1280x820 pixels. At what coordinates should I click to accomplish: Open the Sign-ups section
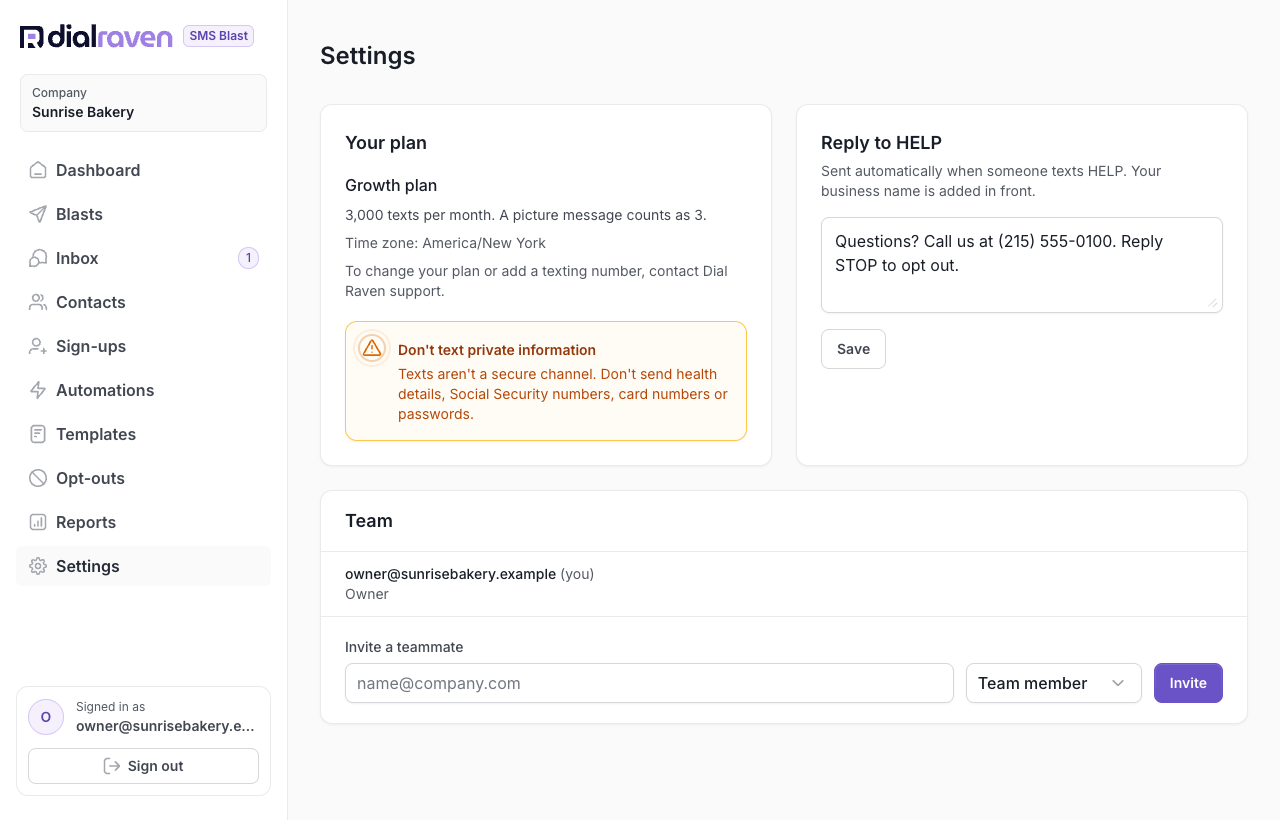pos(143,346)
